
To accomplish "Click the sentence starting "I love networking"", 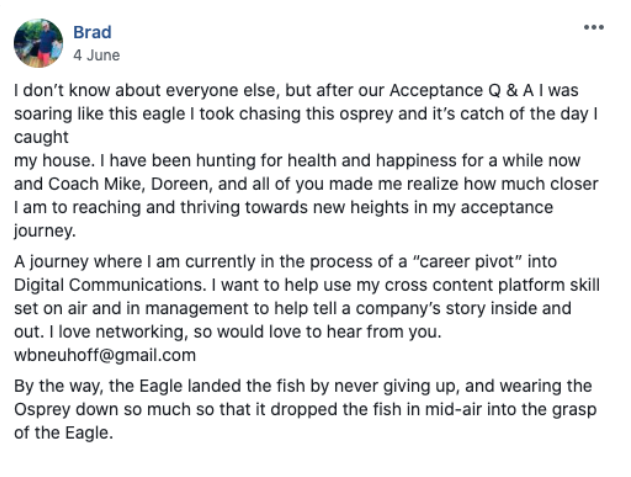I will [245, 332].
